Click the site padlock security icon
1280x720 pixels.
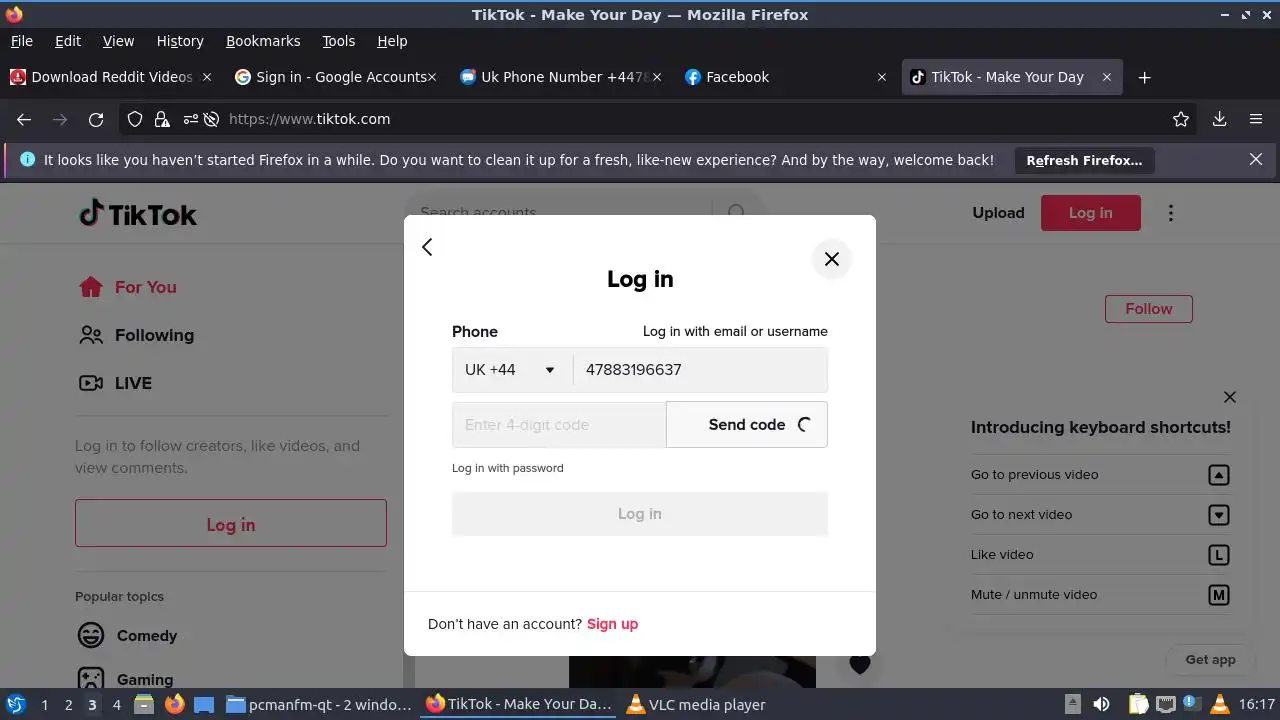162,119
